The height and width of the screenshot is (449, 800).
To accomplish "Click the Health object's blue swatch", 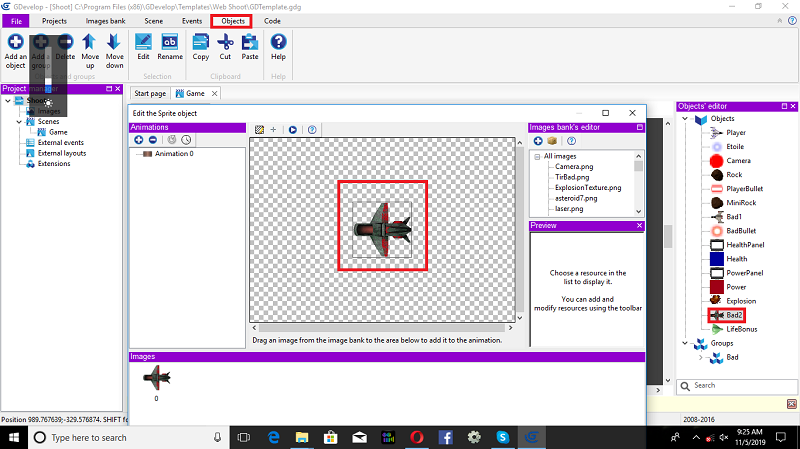I will tap(717, 259).
